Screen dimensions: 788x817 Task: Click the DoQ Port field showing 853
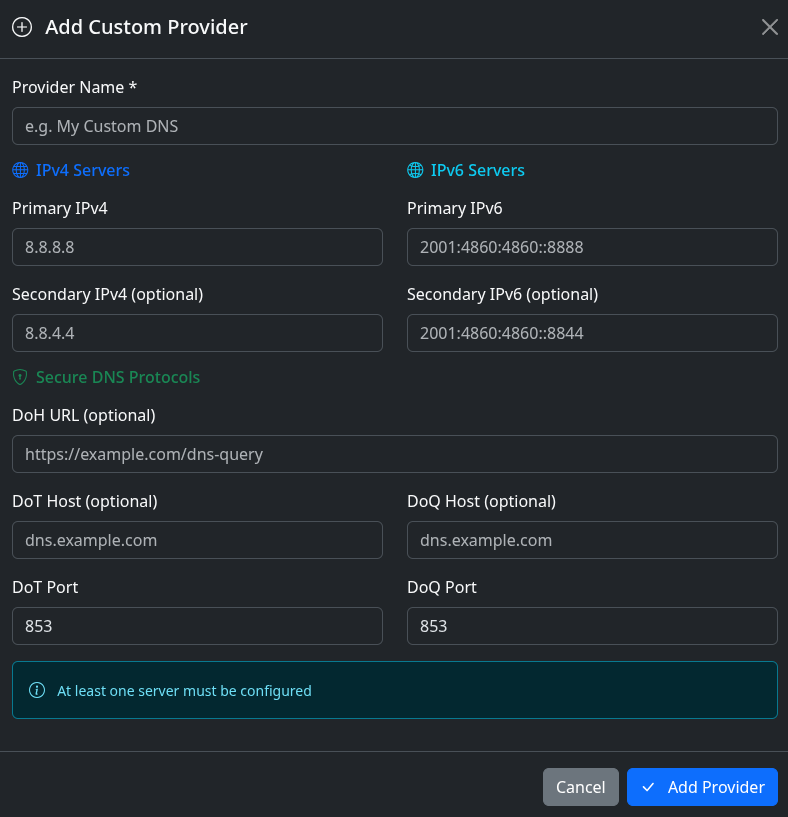(592, 626)
